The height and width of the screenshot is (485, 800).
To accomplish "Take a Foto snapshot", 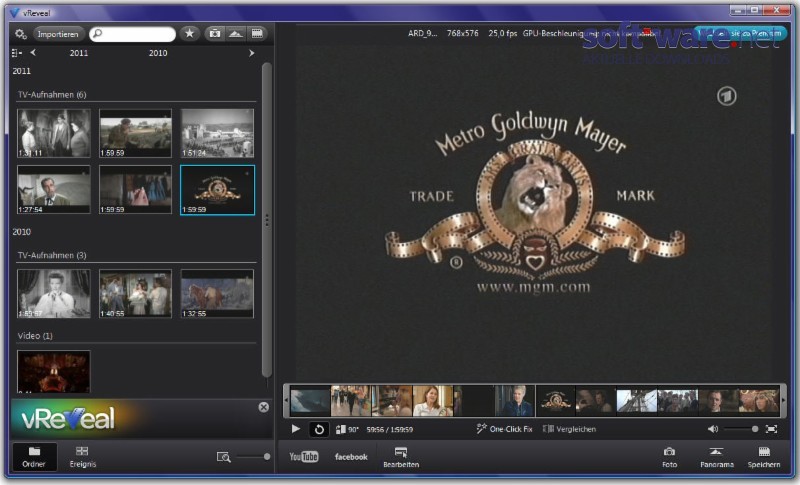I will coord(669,457).
